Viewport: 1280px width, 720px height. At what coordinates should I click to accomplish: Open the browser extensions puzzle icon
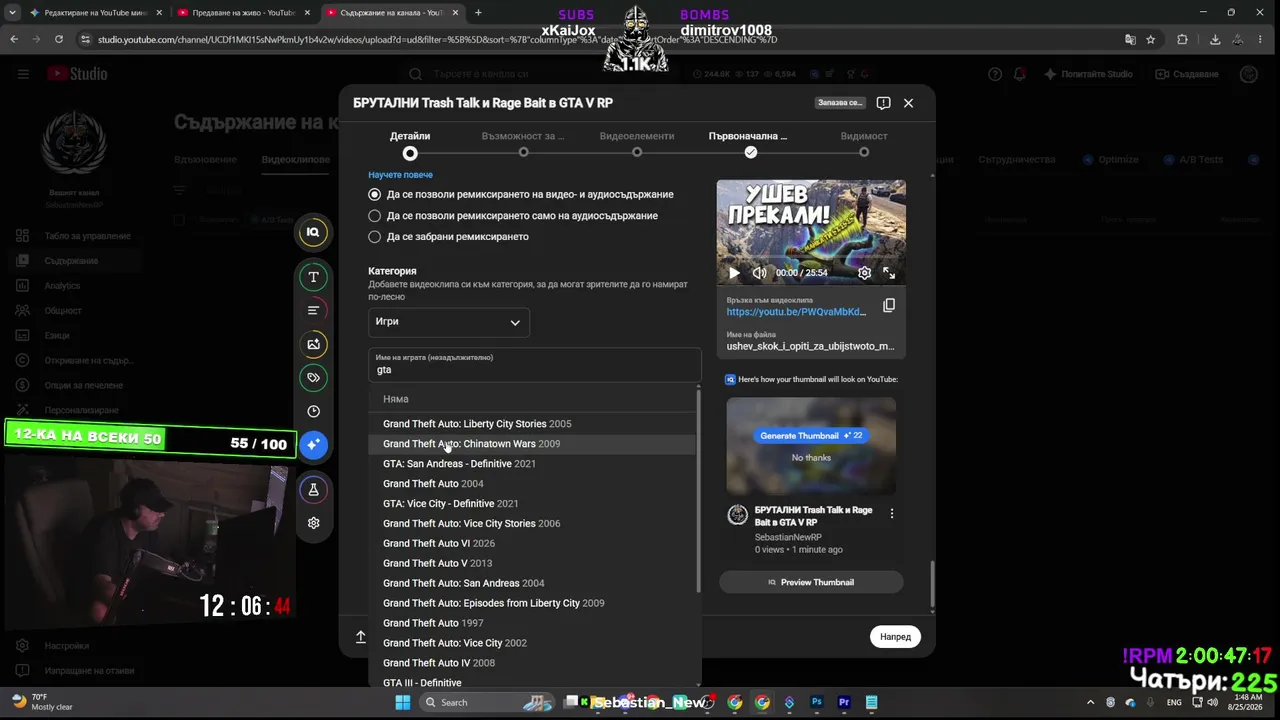(x=1183, y=39)
